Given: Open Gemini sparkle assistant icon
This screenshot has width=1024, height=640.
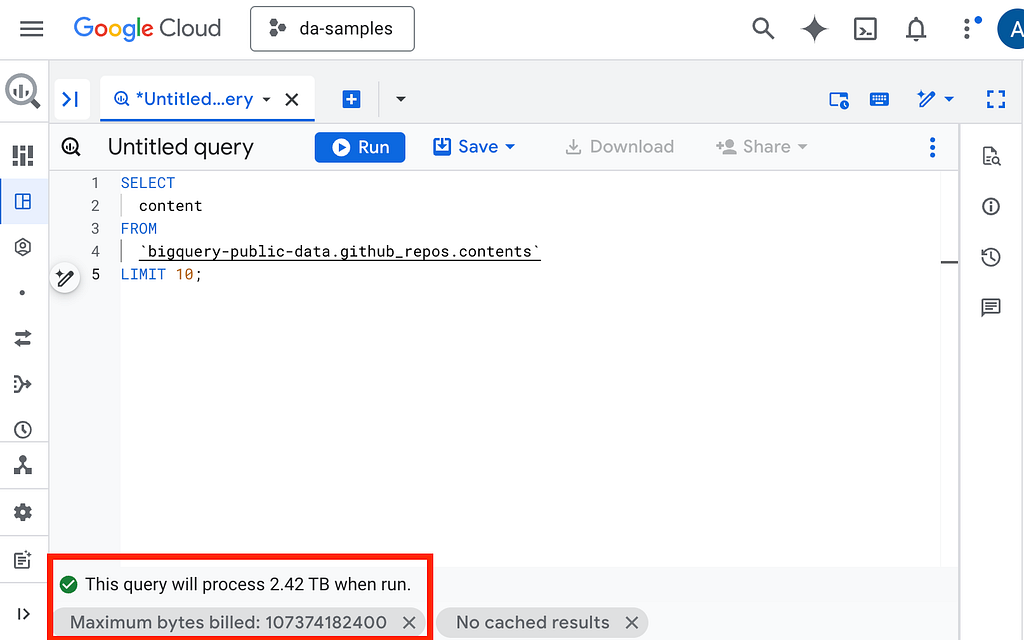Looking at the screenshot, I should click(x=814, y=29).
